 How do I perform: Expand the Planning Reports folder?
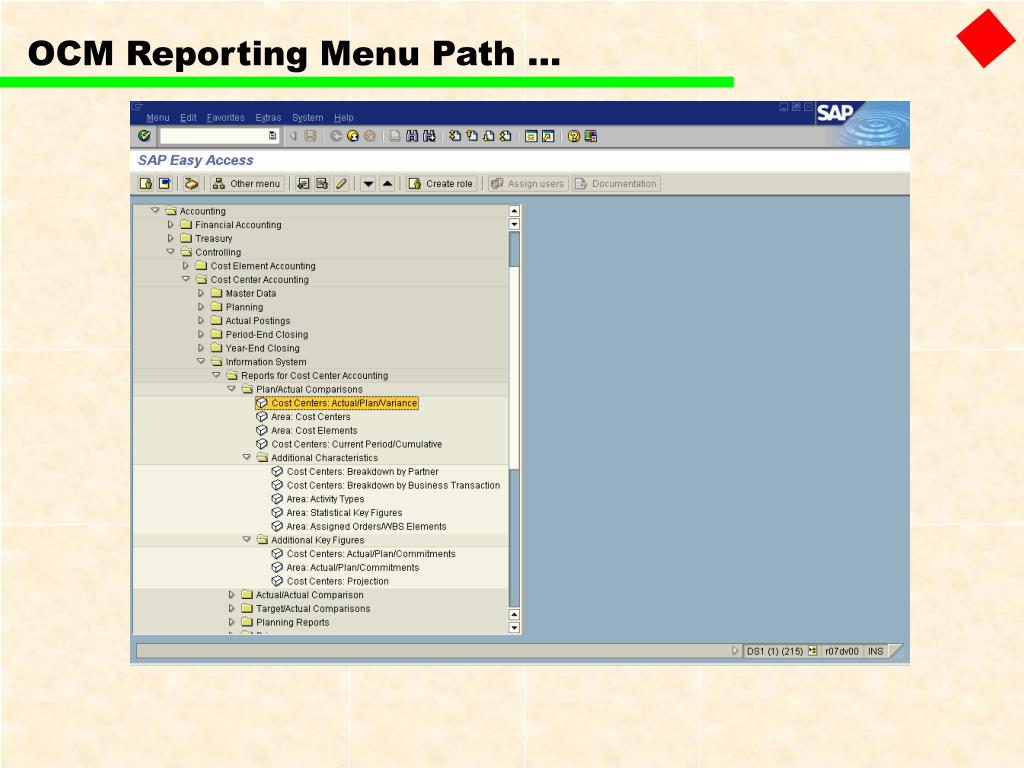coord(231,622)
